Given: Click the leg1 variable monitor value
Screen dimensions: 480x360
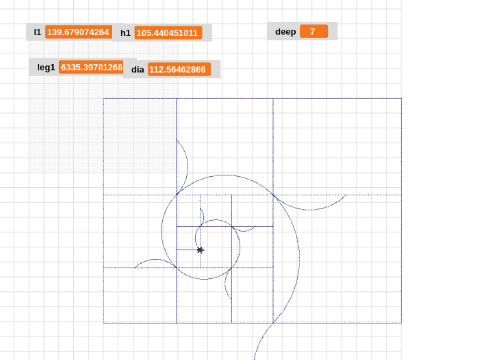Looking at the screenshot, I should [x=91, y=67].
